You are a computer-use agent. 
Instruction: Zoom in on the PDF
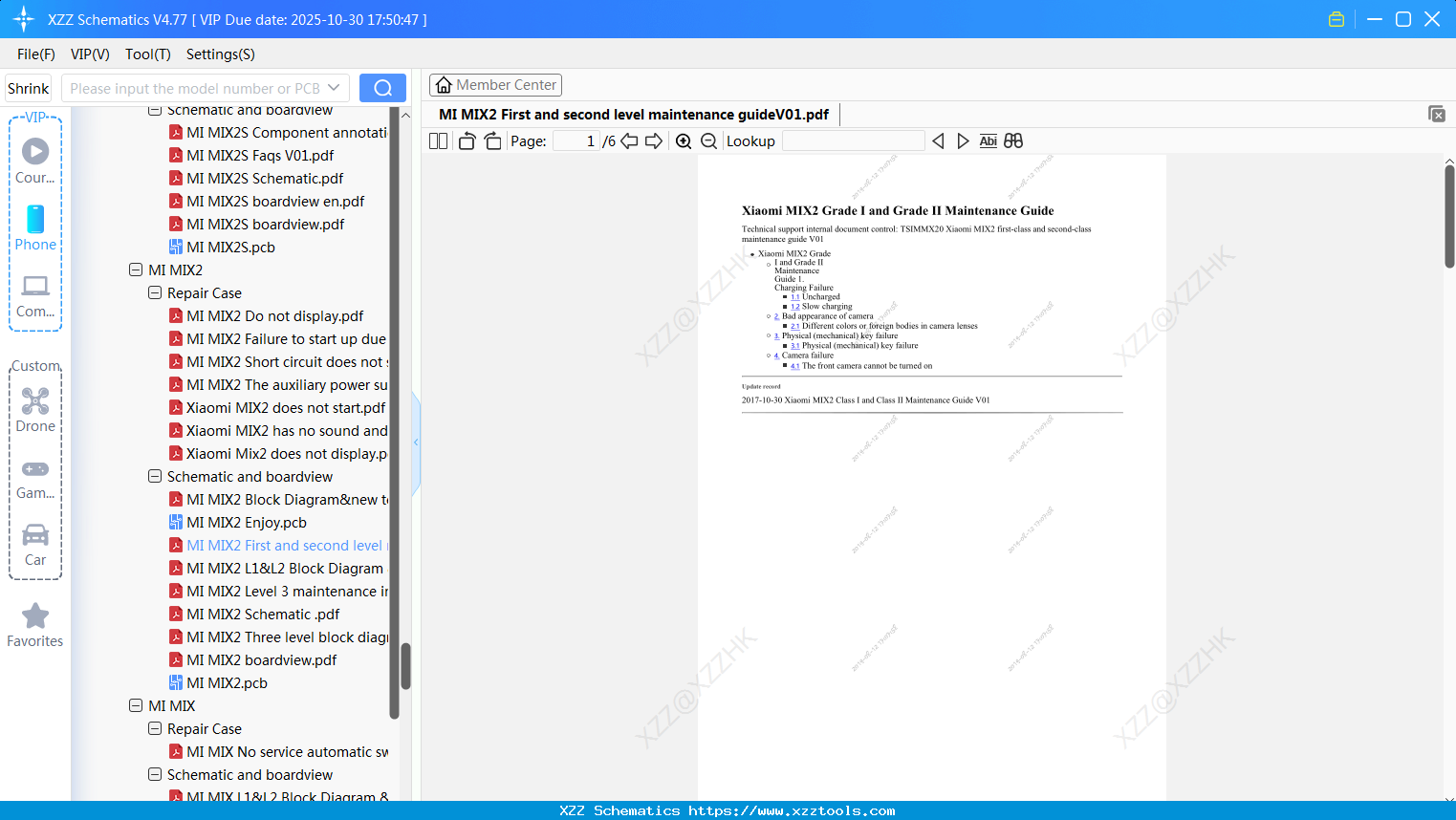coord(684,141)
